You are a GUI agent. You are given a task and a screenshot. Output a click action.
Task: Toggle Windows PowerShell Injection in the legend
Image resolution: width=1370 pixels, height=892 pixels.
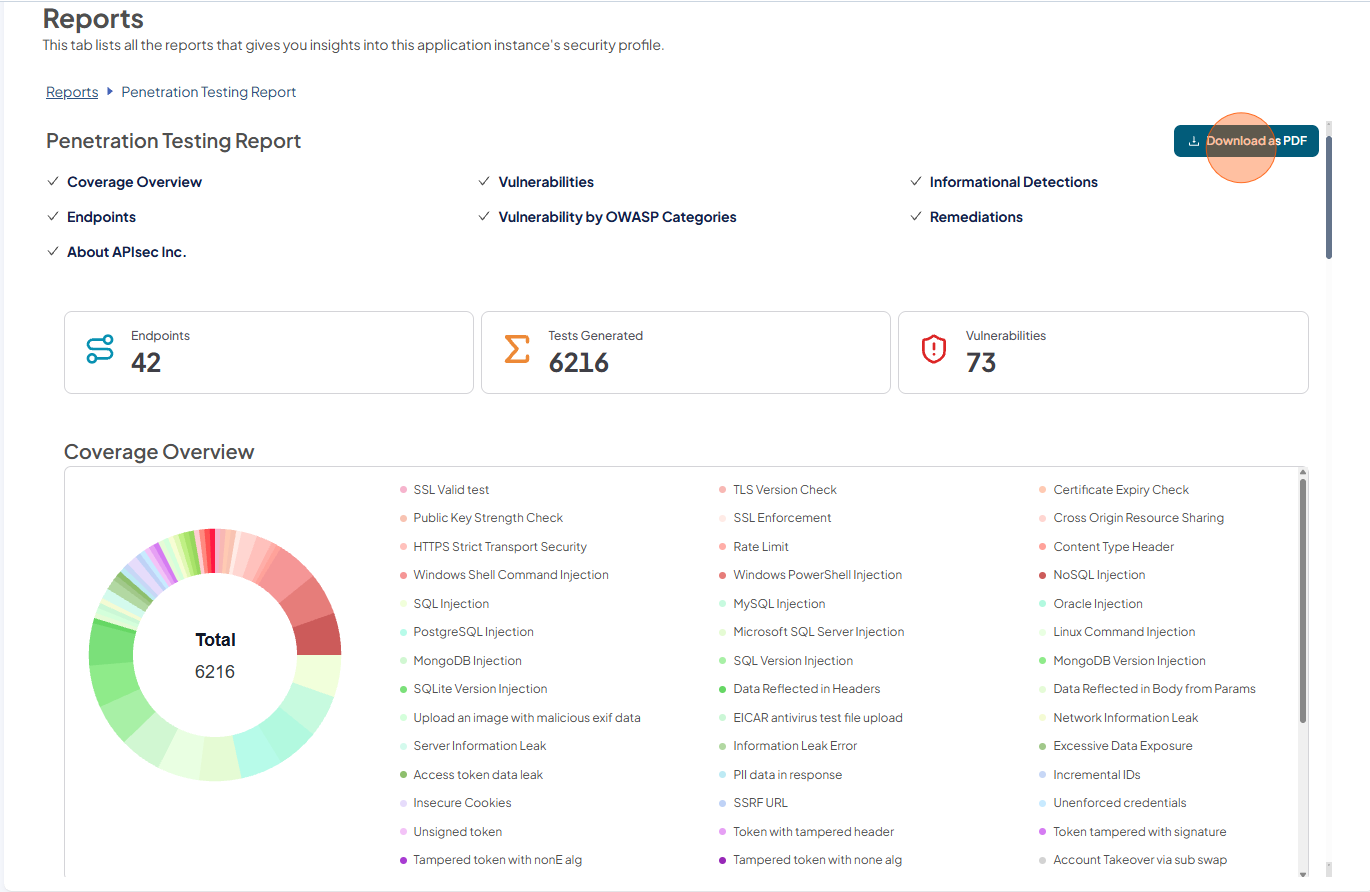811,575
